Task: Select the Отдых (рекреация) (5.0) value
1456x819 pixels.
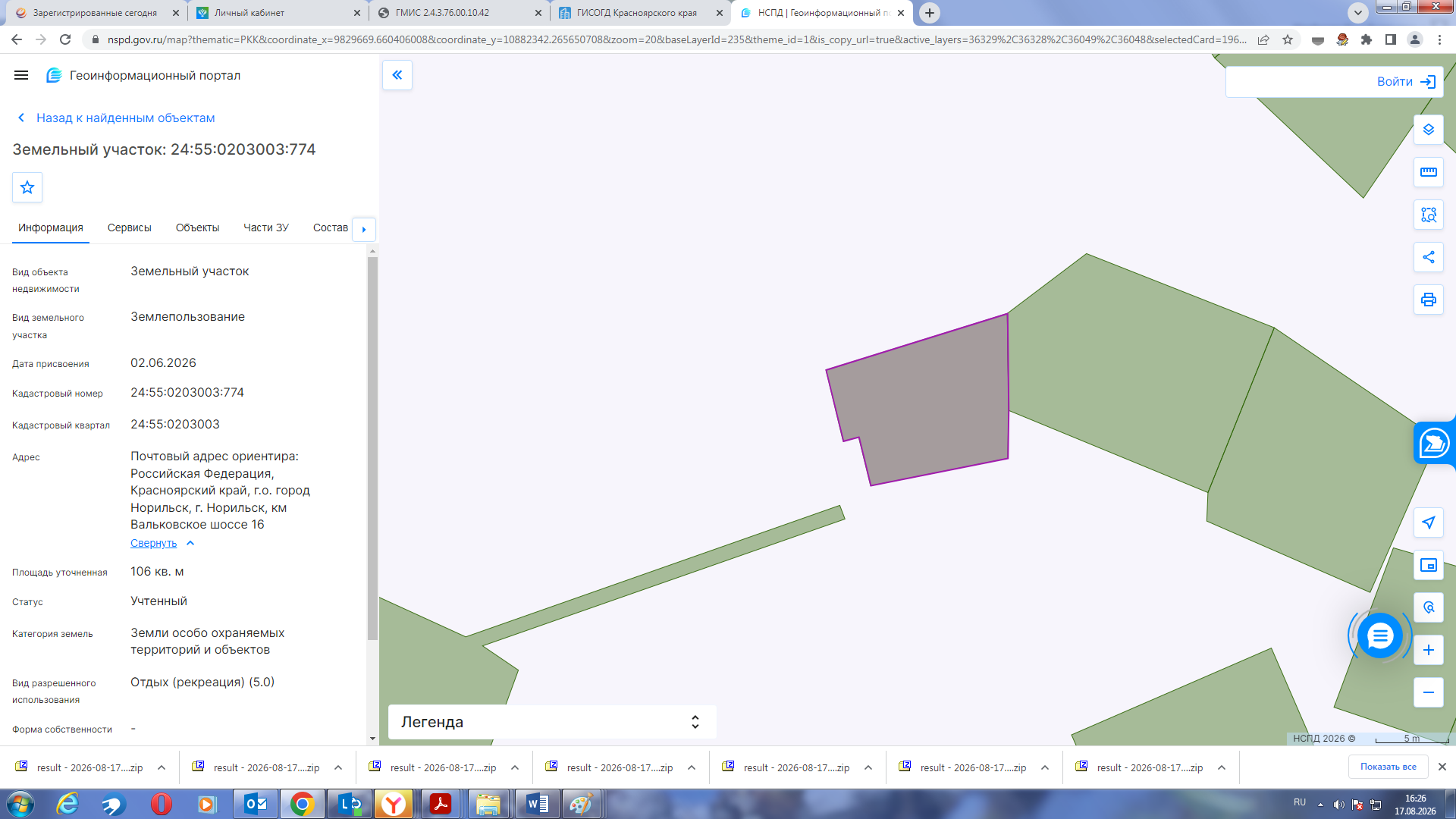Action: tap(202, 682)
